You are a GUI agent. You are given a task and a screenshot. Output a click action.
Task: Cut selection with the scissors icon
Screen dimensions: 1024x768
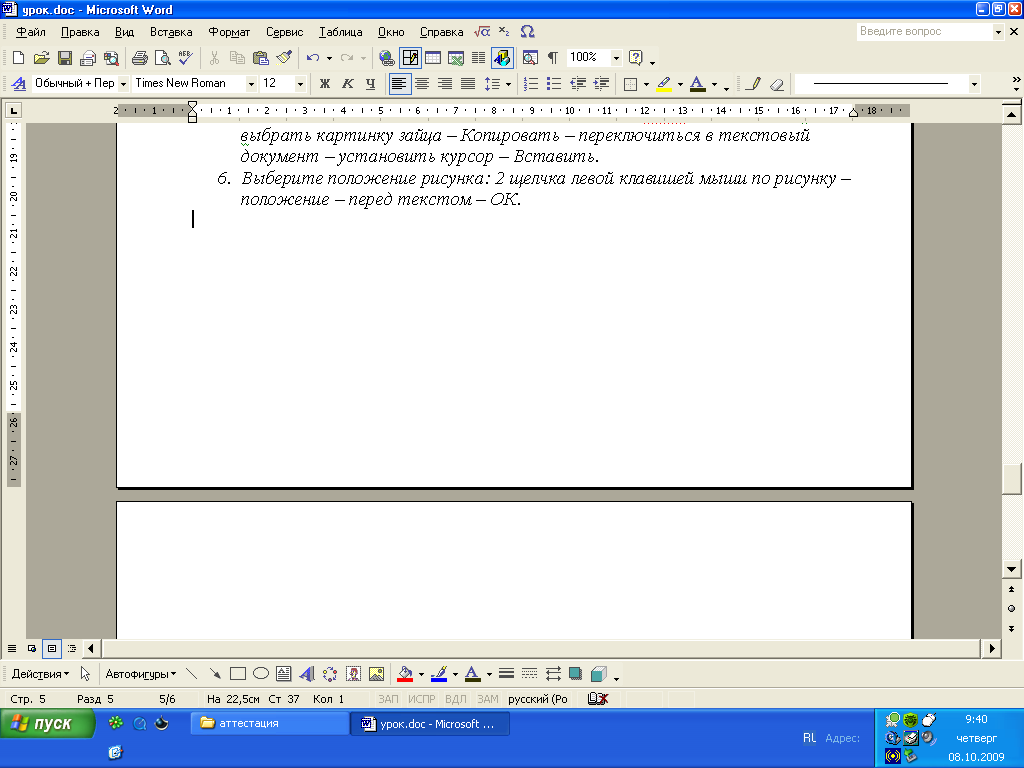(x=214, y=58)
